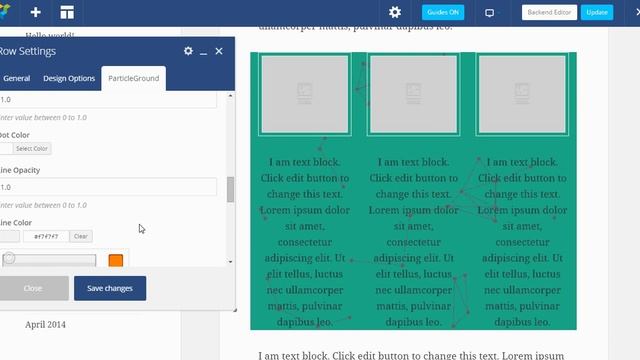
Task: Pick the orange color swatch
Action: (116, 260)
